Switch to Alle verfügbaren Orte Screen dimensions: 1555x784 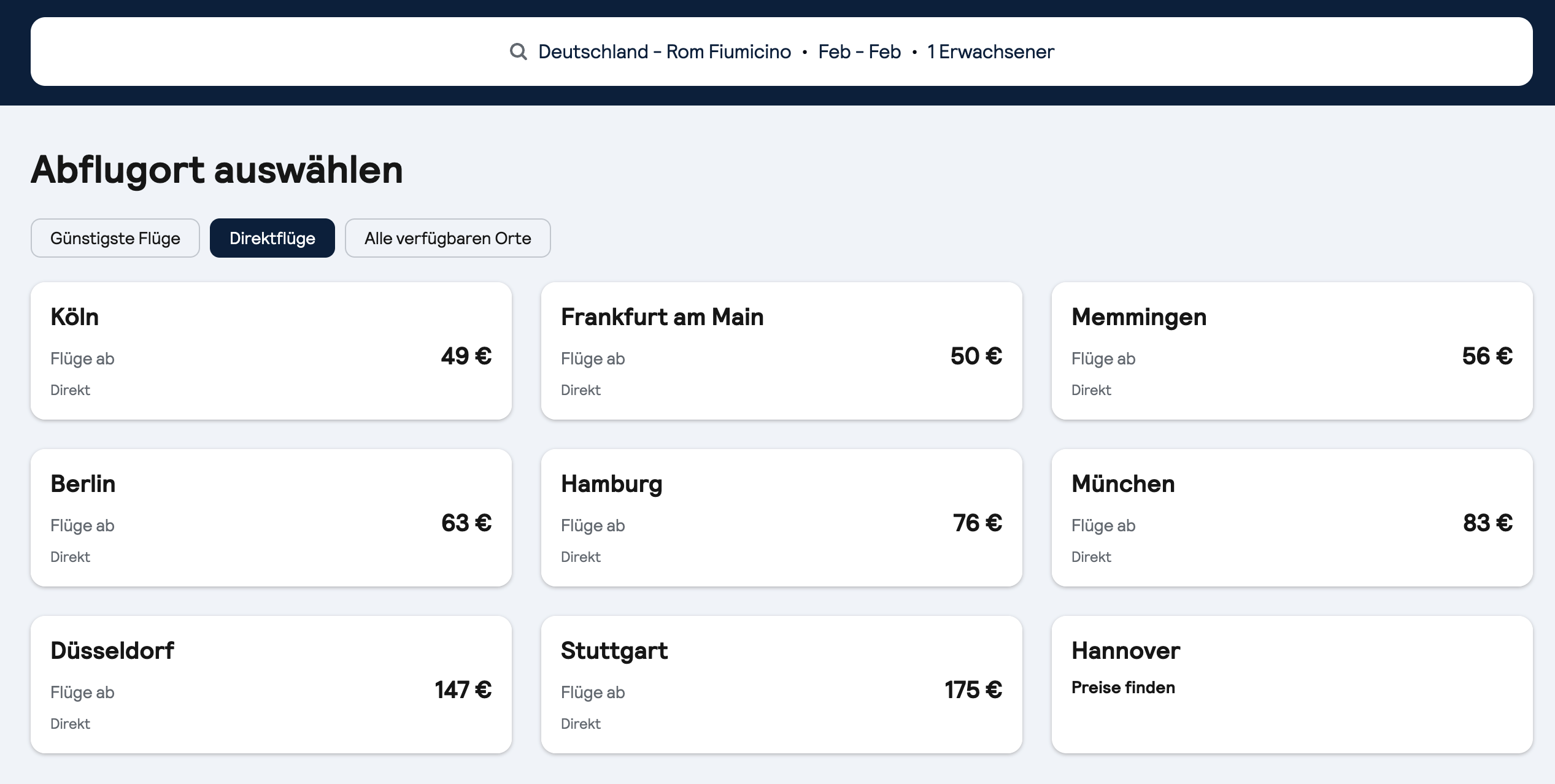coord(447,238)
